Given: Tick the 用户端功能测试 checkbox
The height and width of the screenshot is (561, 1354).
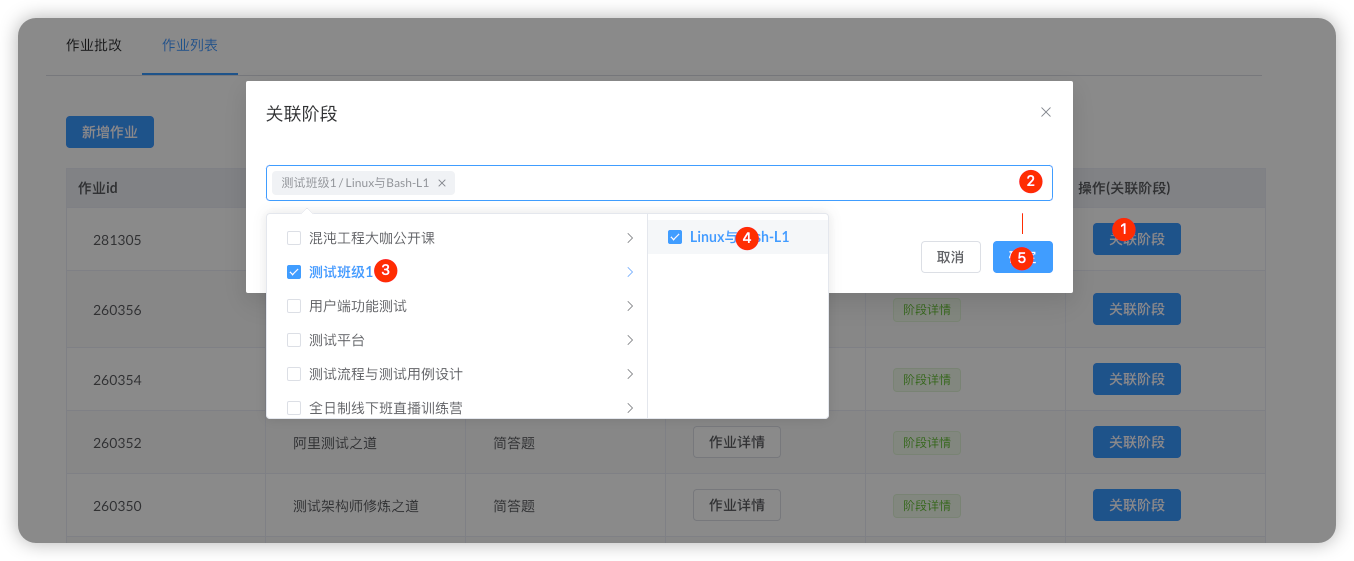Looking at the screenshot, I should point(294,306).
